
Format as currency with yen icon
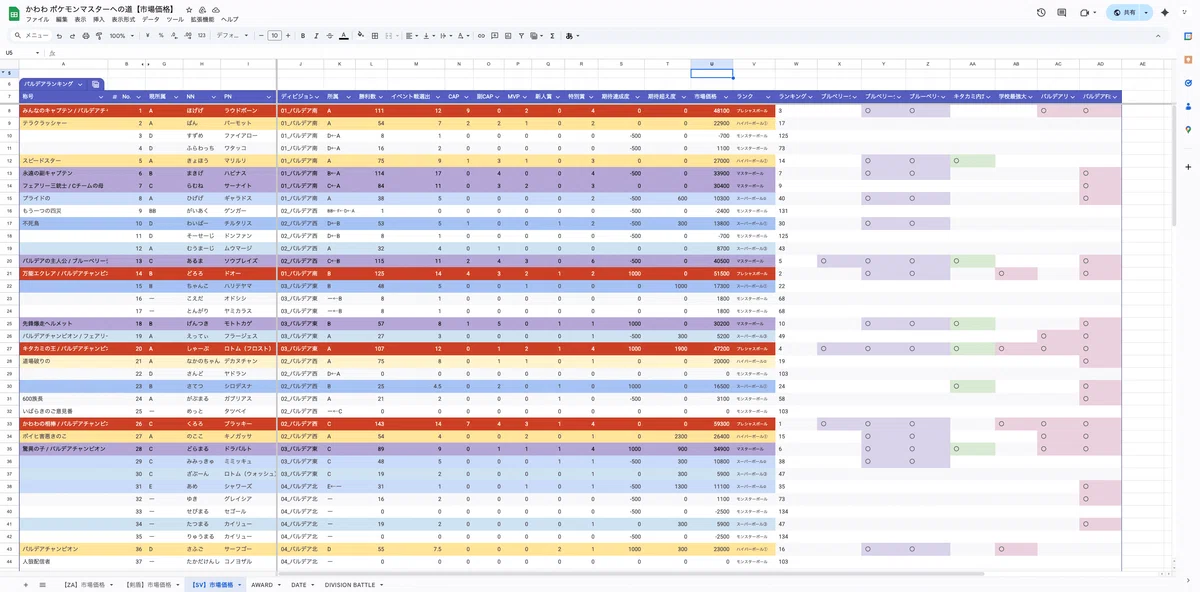[148, 35]
